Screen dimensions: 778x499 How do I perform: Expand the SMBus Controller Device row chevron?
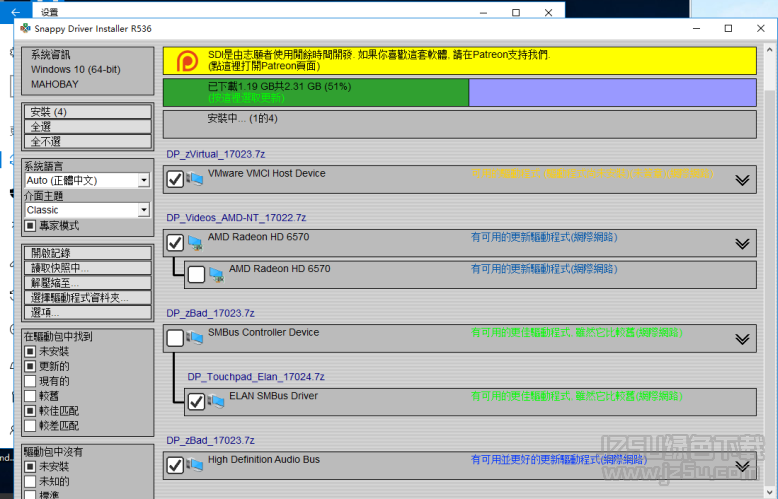click(x=742, y=338)
